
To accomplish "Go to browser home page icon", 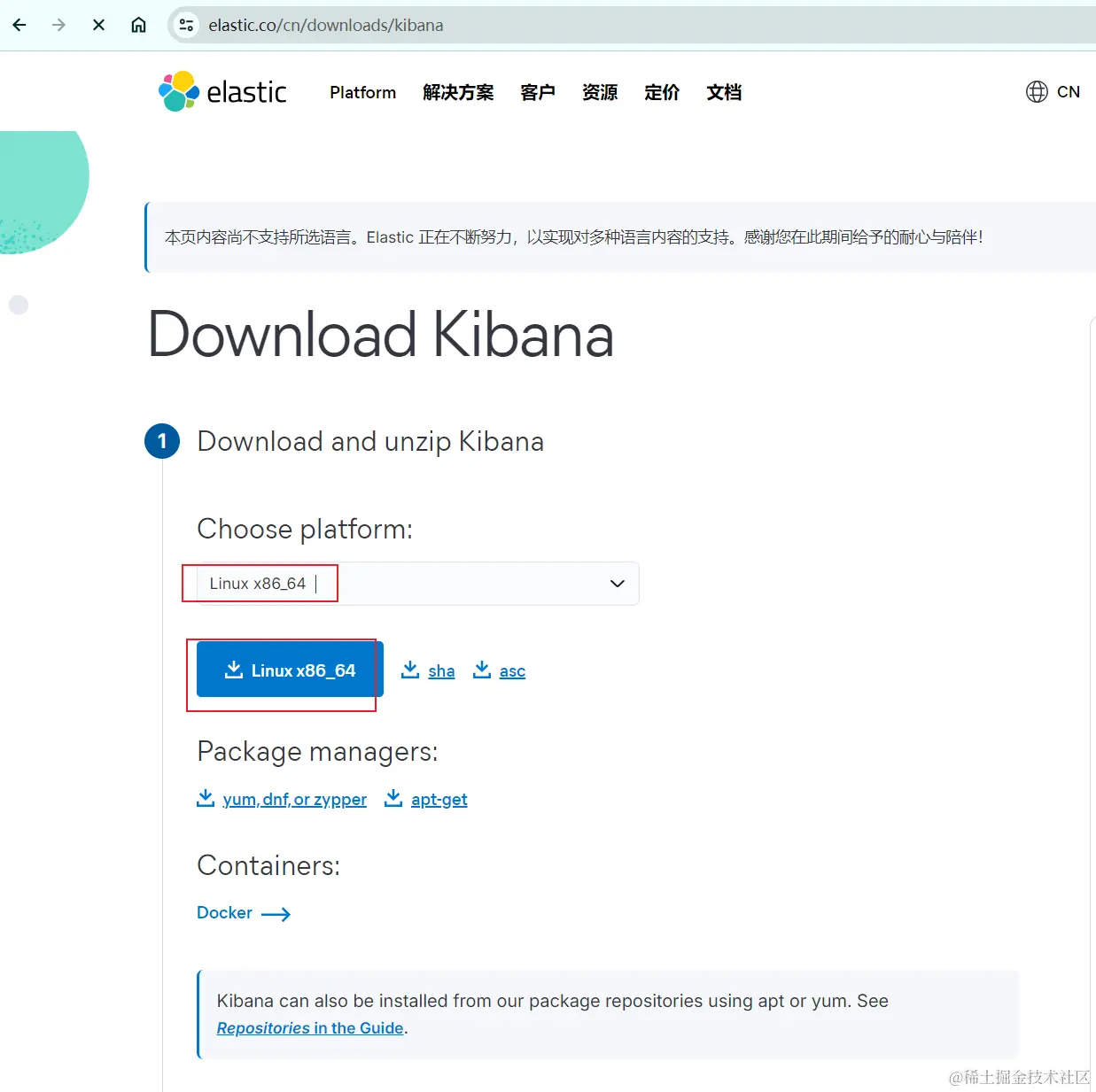I will click(138, 25).
